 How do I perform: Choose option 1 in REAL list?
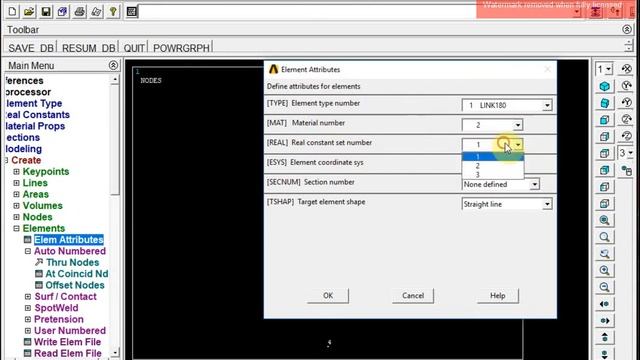[x=493, y=157]
